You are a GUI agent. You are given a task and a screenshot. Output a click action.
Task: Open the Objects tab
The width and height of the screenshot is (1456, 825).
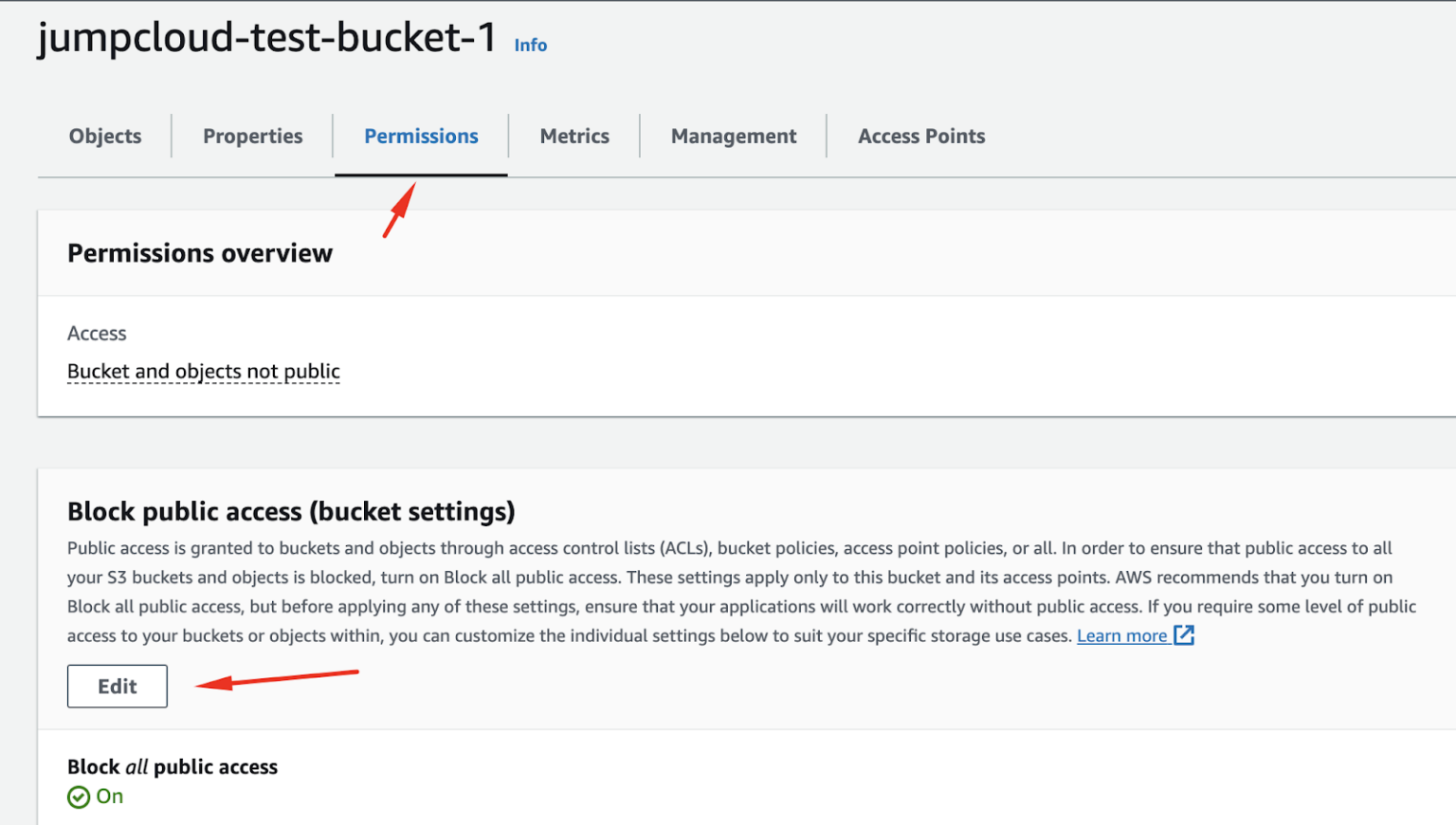tap(104, 136)
